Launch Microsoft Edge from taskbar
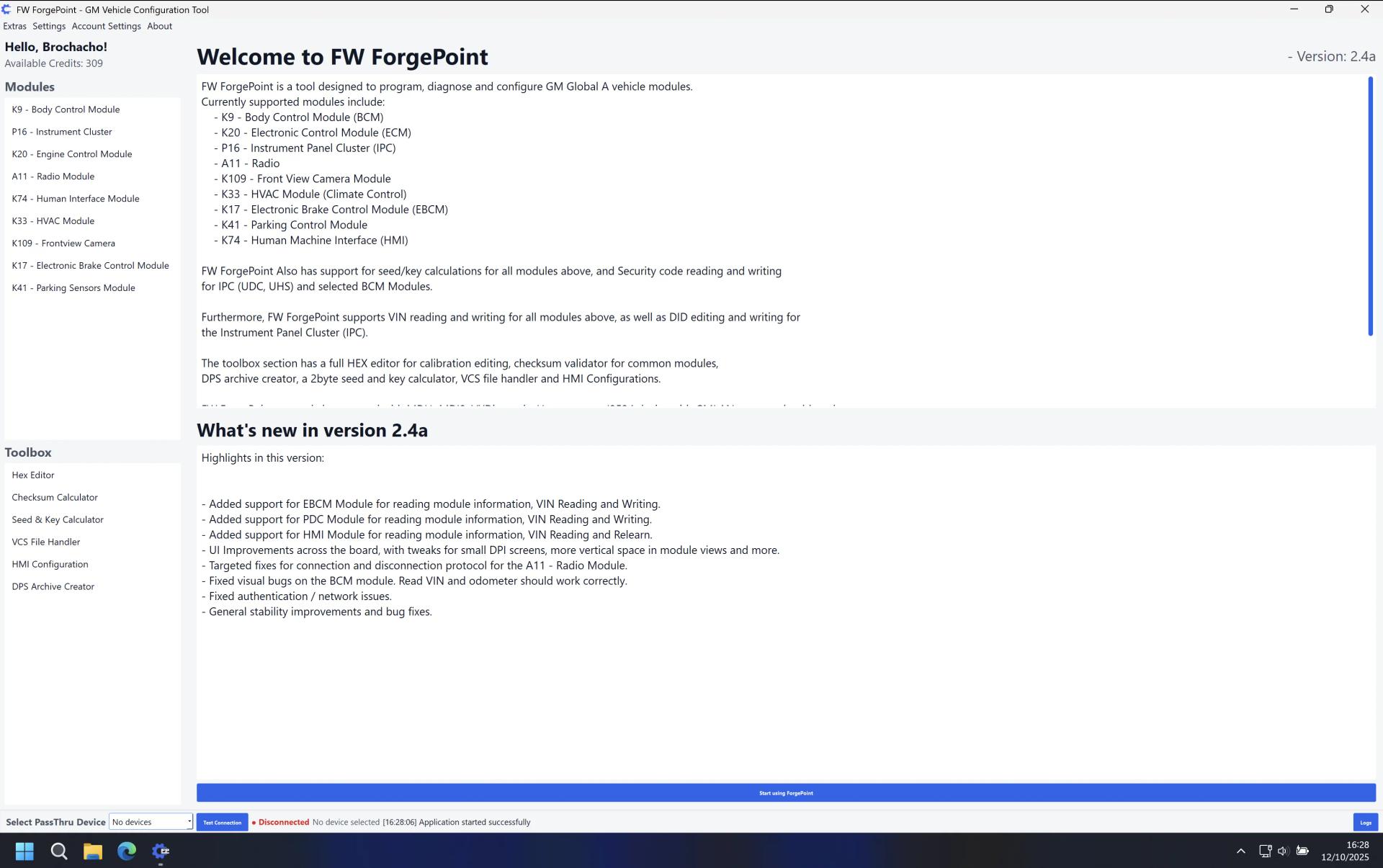Viewport: 1383px width, 868px height. click(x=127, y=851)
